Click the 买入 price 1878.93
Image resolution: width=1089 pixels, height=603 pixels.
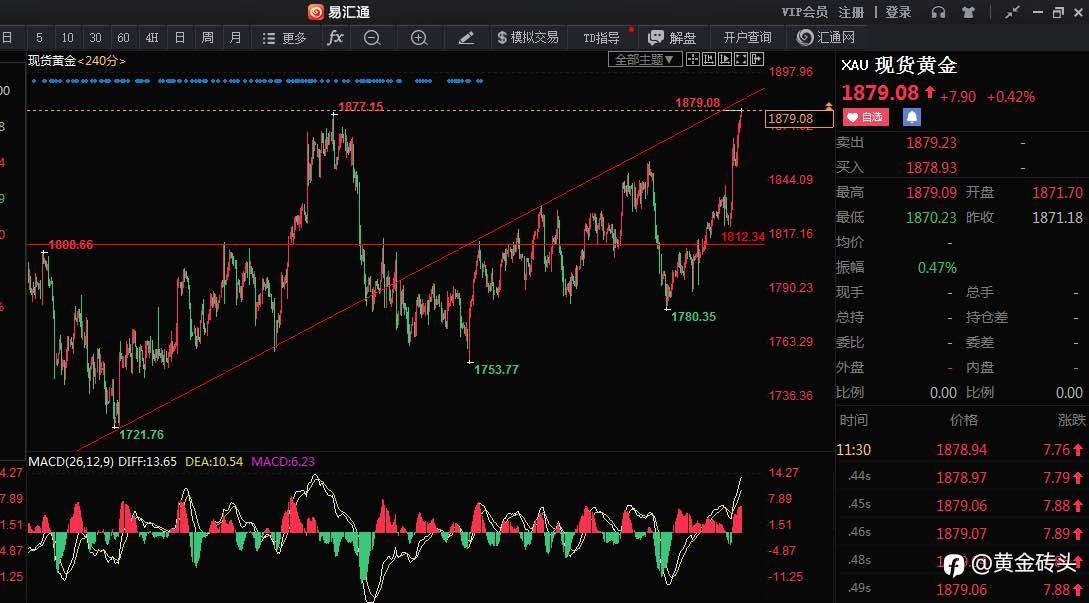coord(931,168)
